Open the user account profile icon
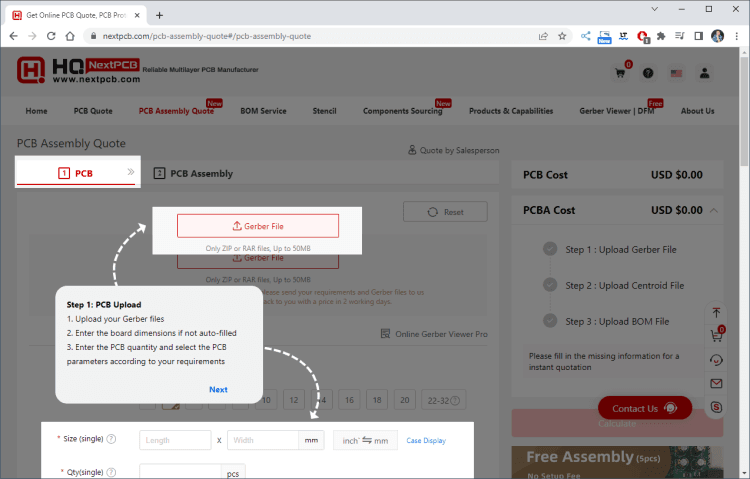 click(705, 73)
